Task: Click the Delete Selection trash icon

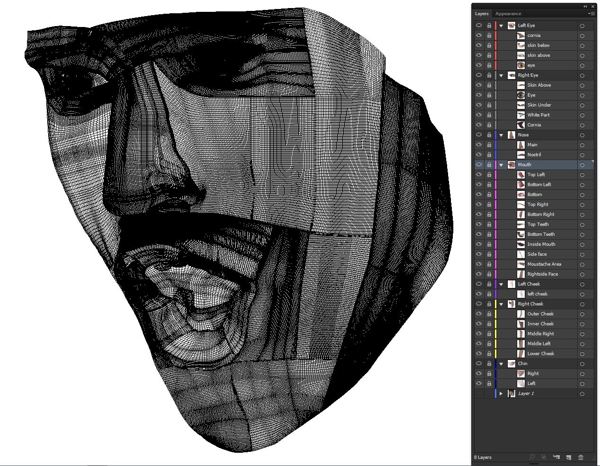Action: [580, 457]
